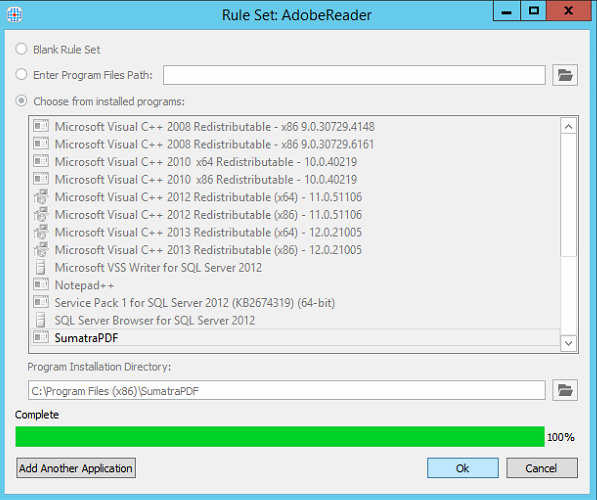This screenshot has width=597, height=500.
Task: Click installer icon for Visual C++ 2012 (x64)
Action: 41,197
